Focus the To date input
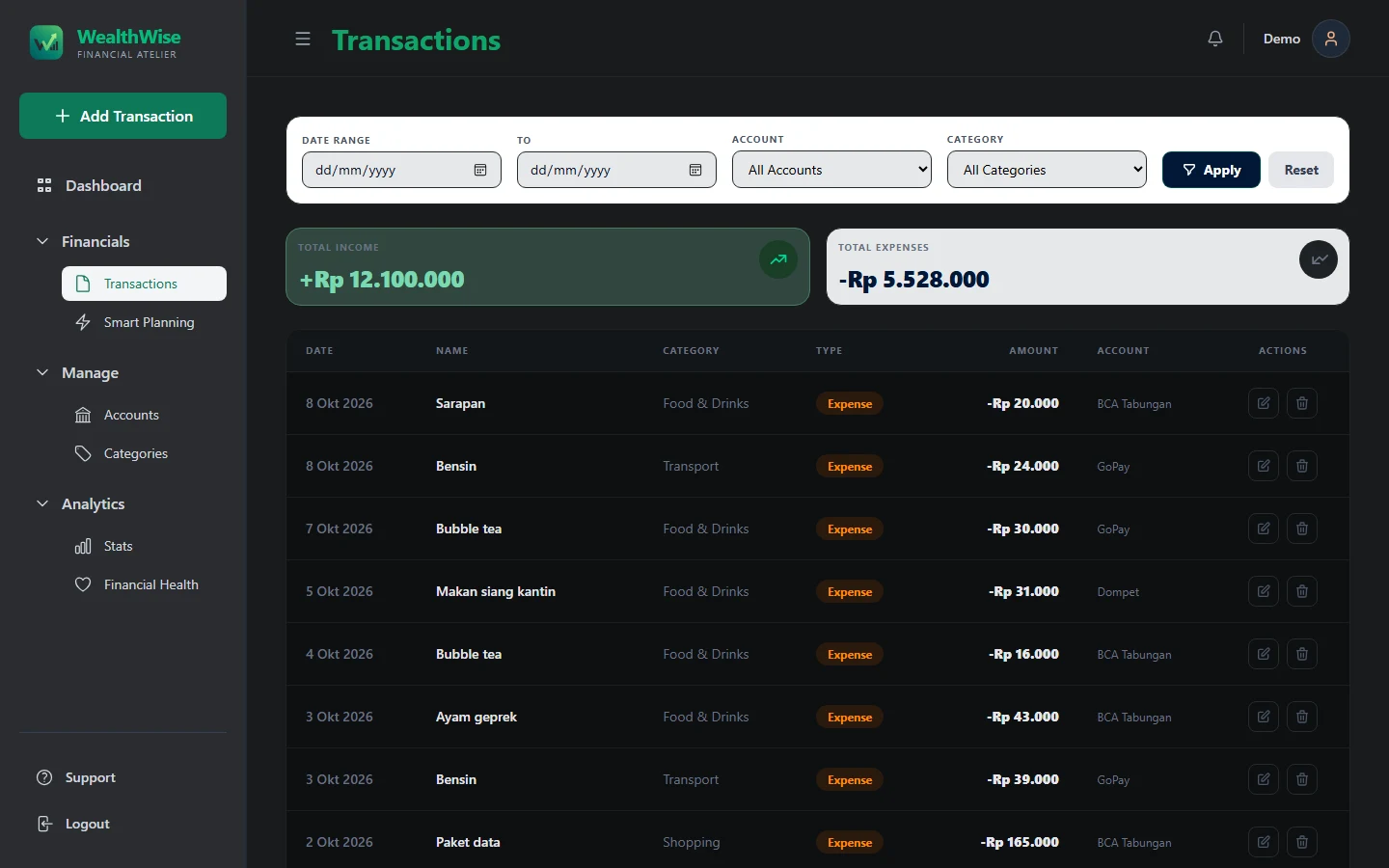The image size is (1389, 868). 616,170
